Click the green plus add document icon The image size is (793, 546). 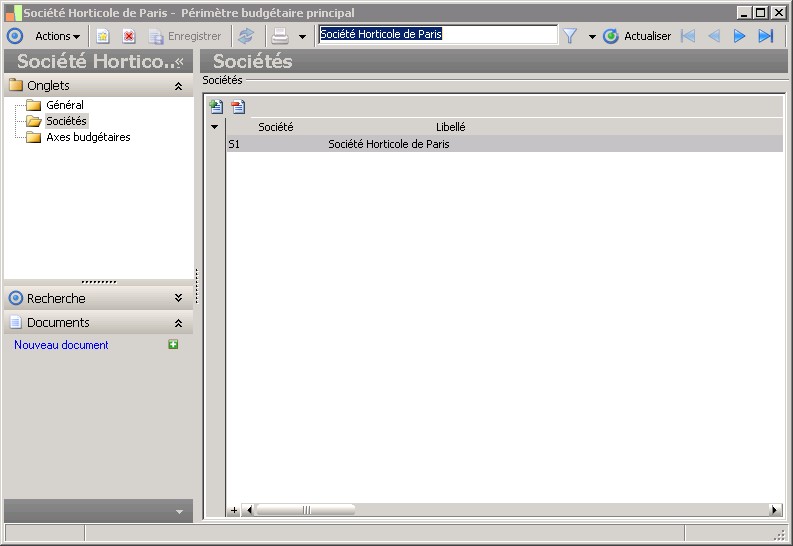[x=173, y=344]
